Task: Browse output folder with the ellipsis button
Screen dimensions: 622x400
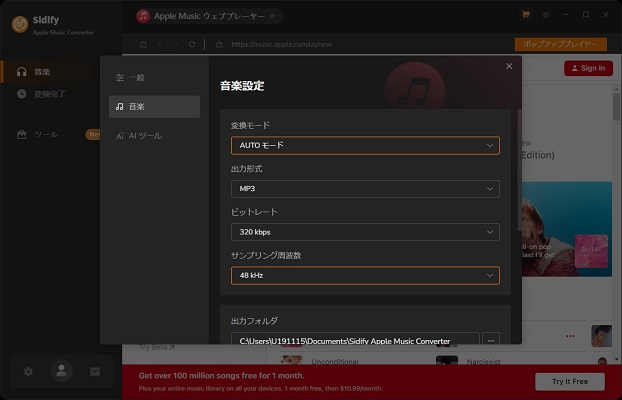Action: pyautogui.click(x=491, y=340)
